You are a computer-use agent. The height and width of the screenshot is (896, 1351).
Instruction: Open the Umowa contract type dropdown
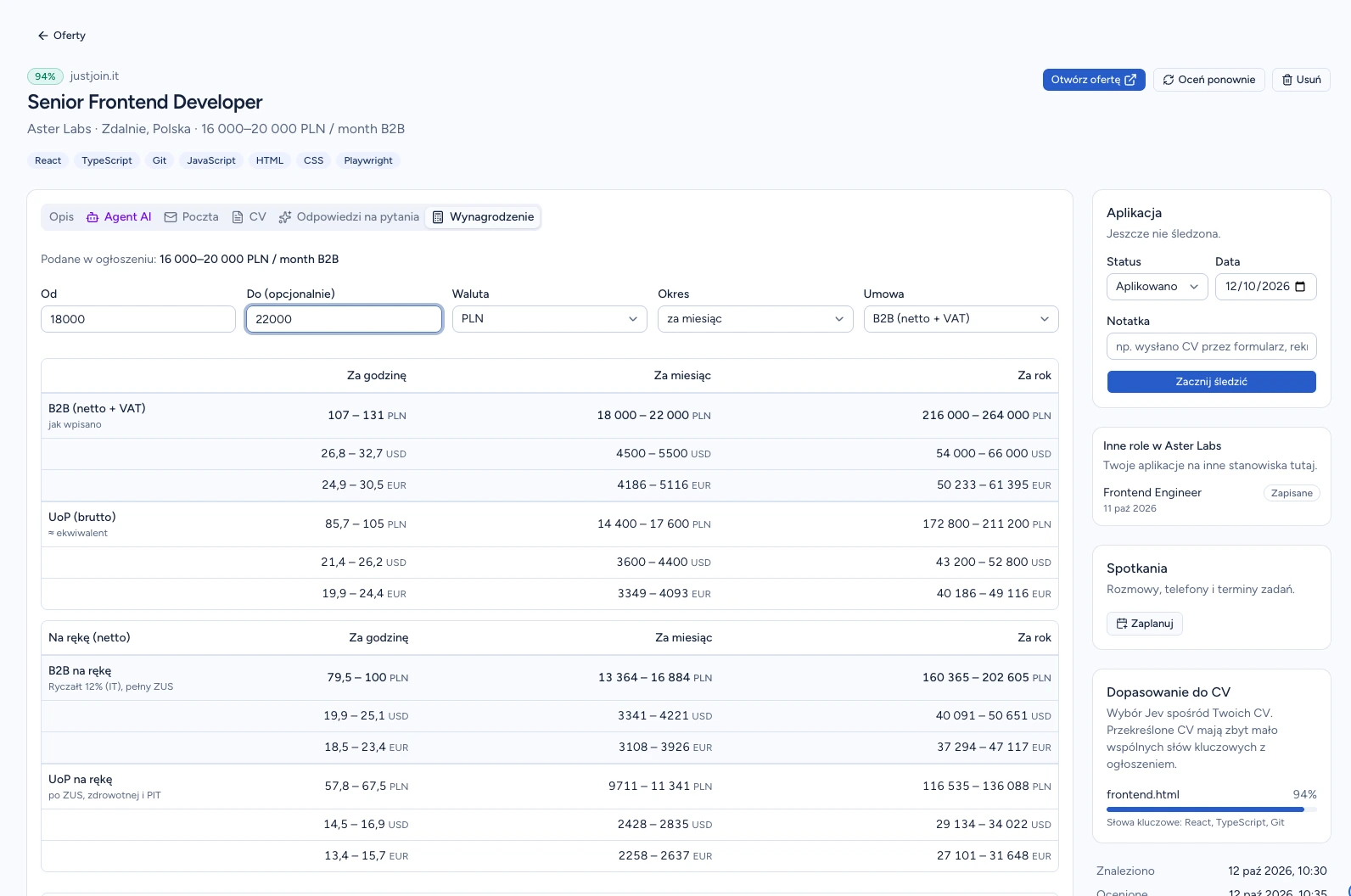click(x=961, y=319)
